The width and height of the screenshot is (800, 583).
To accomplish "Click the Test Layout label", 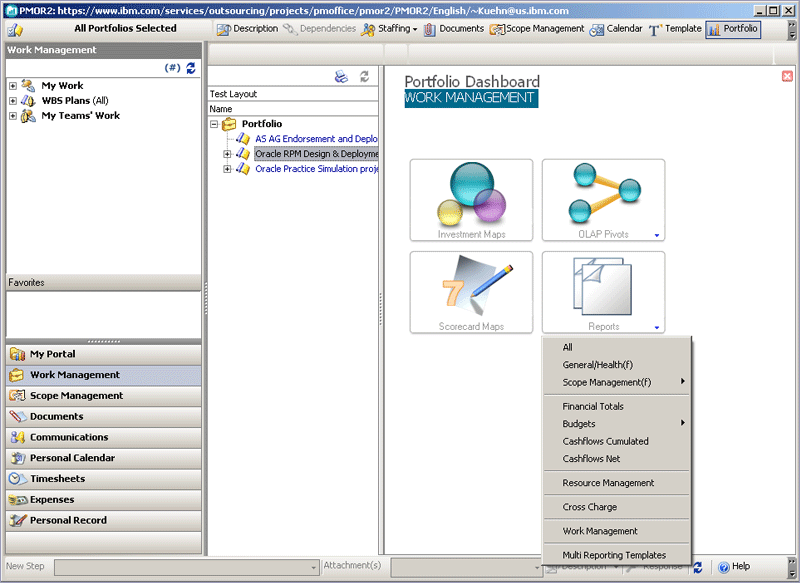I will (233, 94).
